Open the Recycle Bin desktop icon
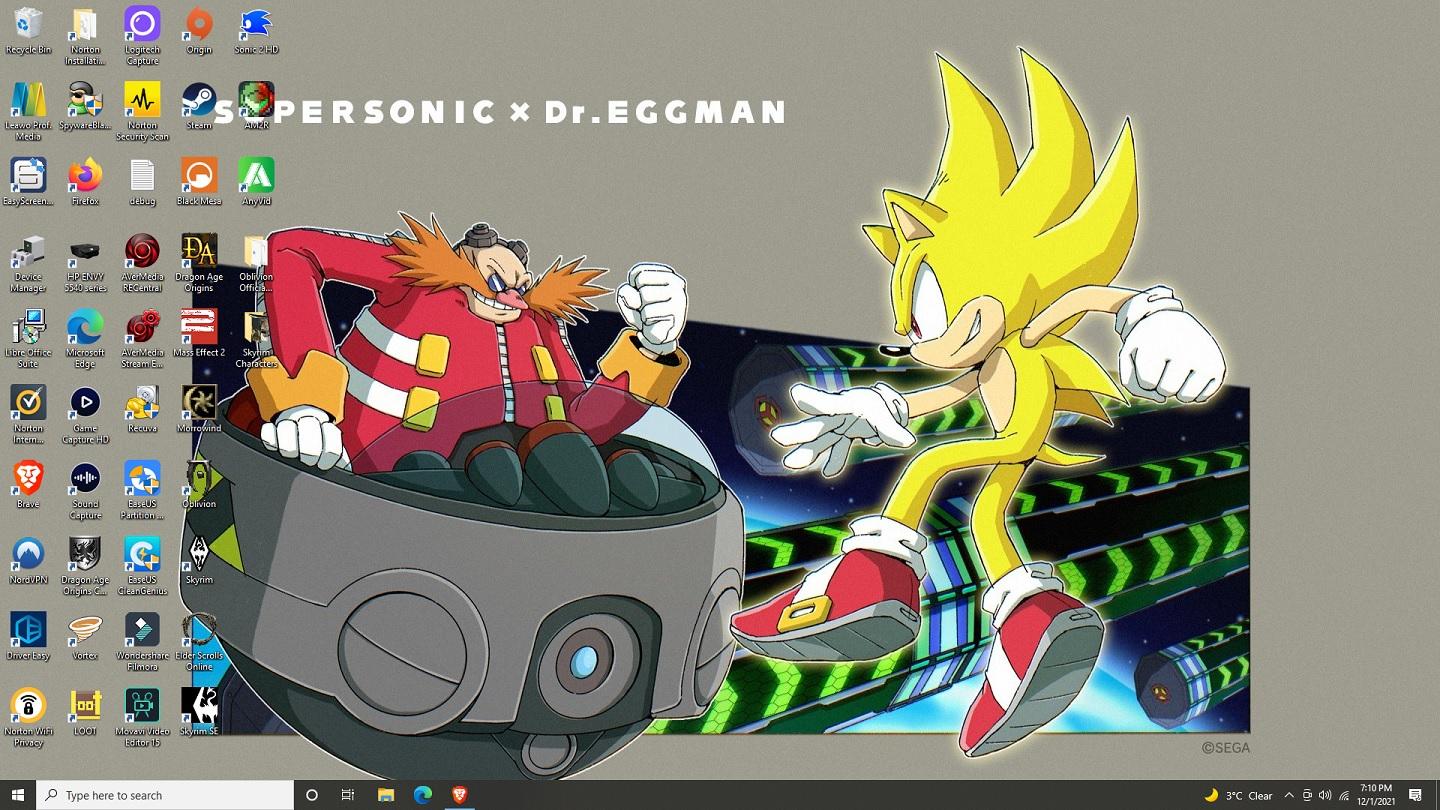 [x=28, y=30]
